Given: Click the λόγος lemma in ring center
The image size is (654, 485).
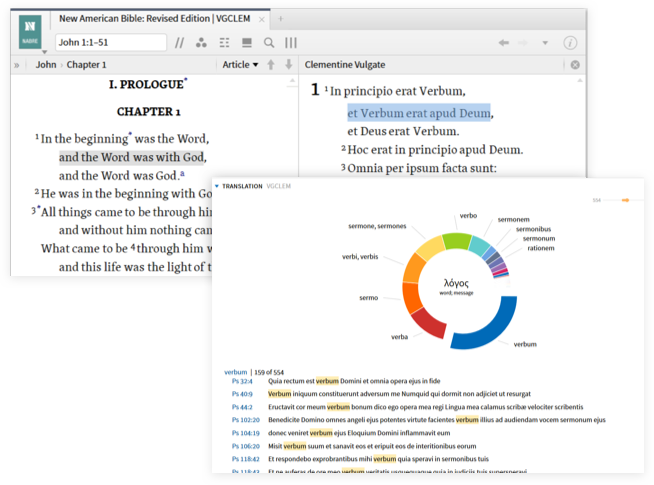Looking at the screenshot, I should click(x=456, y=283).
